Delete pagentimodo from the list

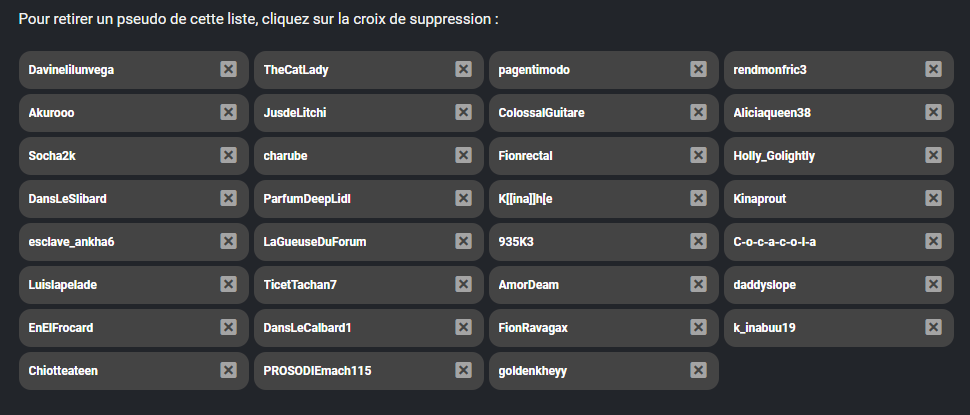(x=698, y=69)
